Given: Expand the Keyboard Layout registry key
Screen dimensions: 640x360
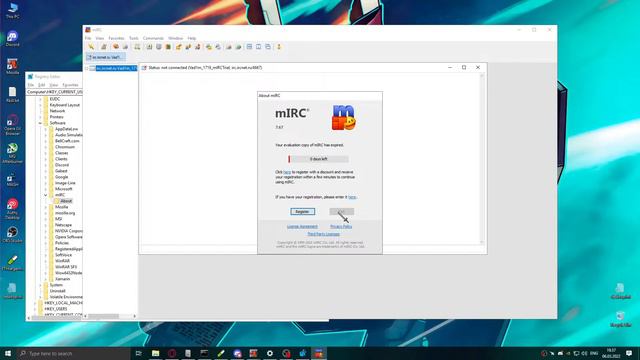Looking at the screenshot, I should 40,105.
